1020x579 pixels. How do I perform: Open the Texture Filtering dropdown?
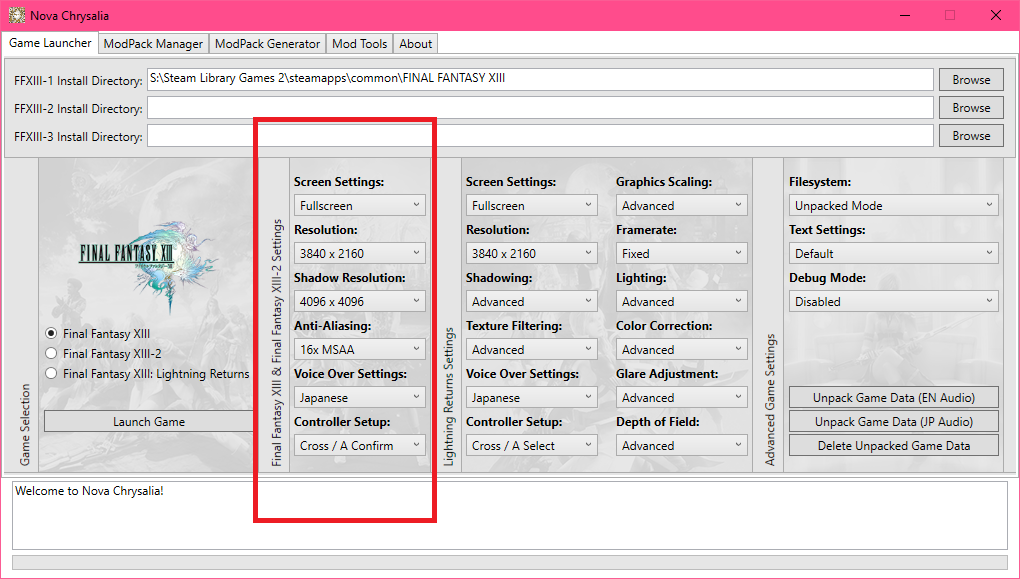531,350
